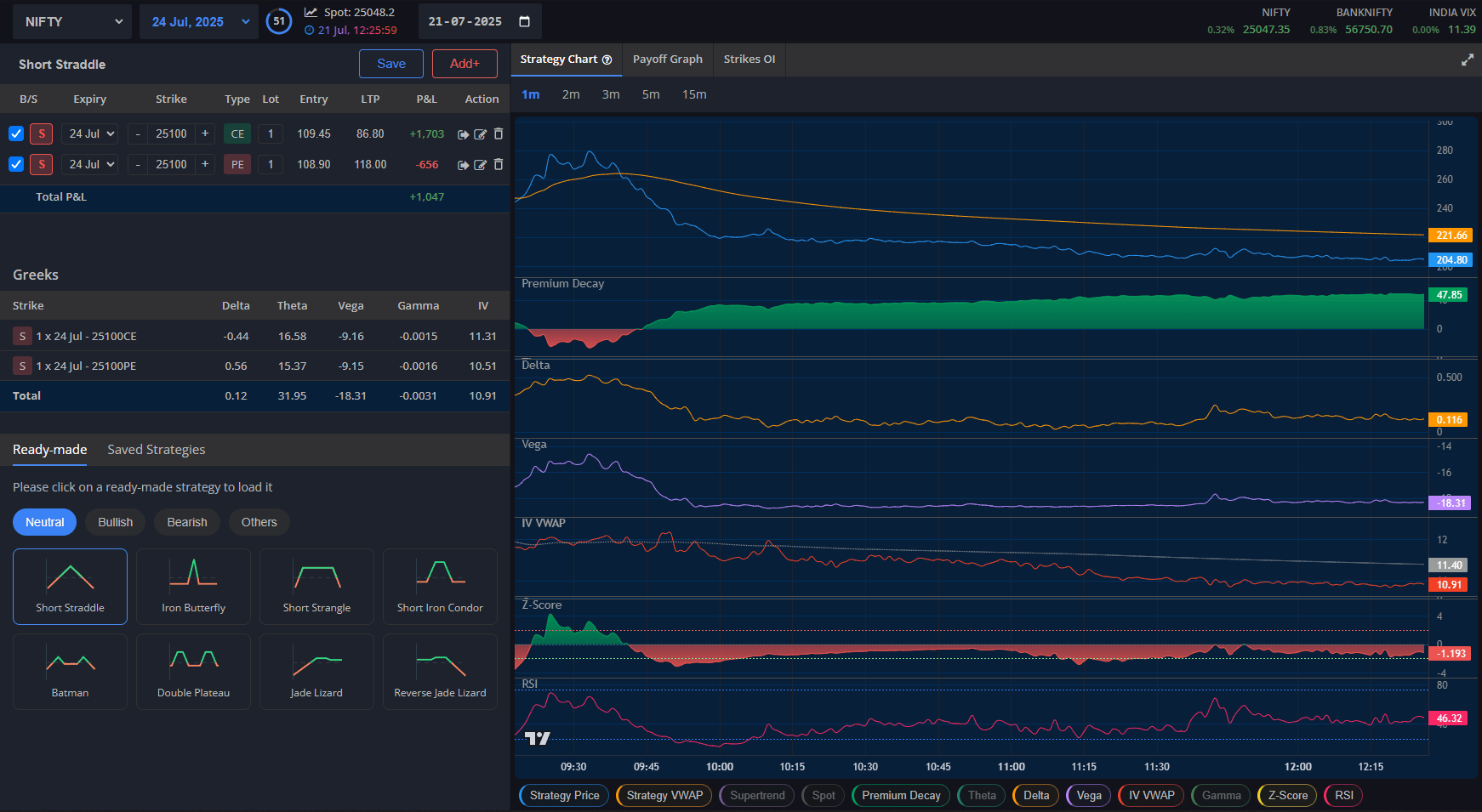The width and height of the screenshot is (1482, 812).
Task: Click the expand fullscreen chart icon
Action: tap(1468, 60)
